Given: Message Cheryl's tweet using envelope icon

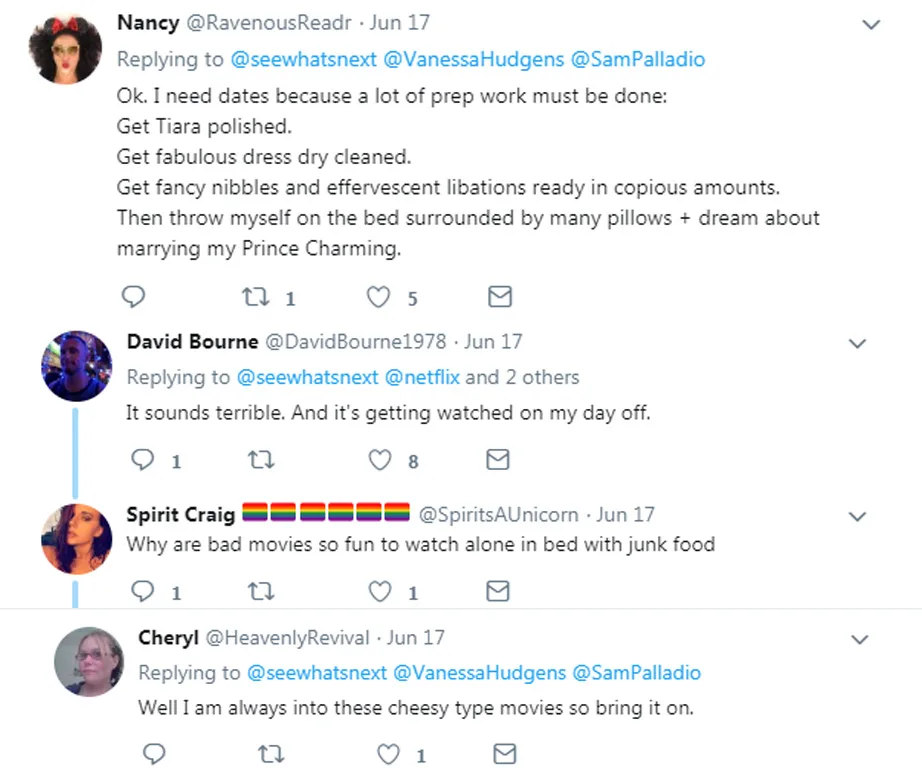Looking at the screenshot, I should pos(505,754).
